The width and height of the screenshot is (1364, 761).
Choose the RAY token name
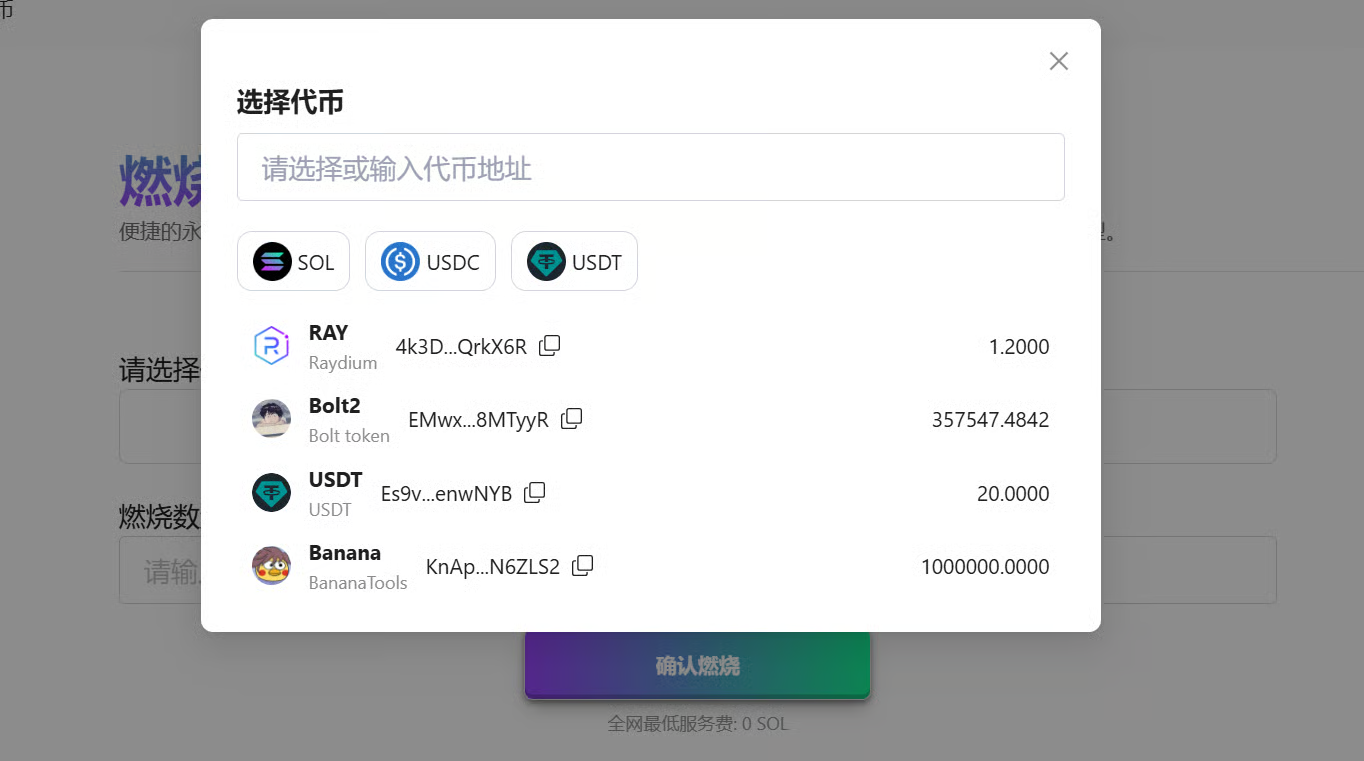[328, 333]
